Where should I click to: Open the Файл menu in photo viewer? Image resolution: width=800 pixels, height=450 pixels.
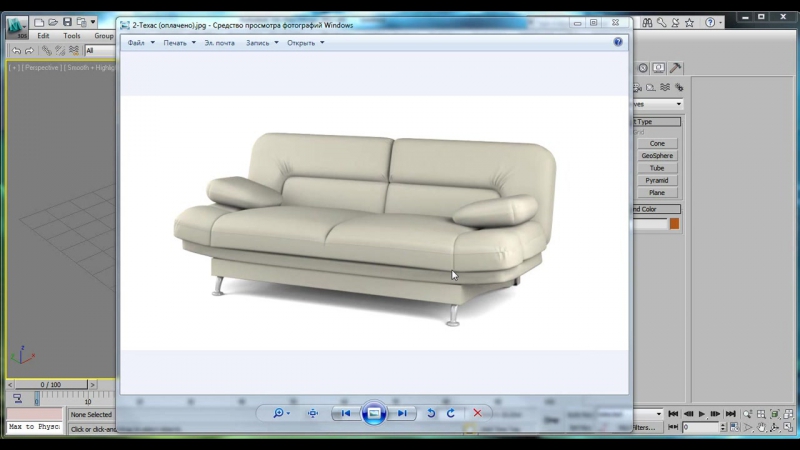[141, 43]
